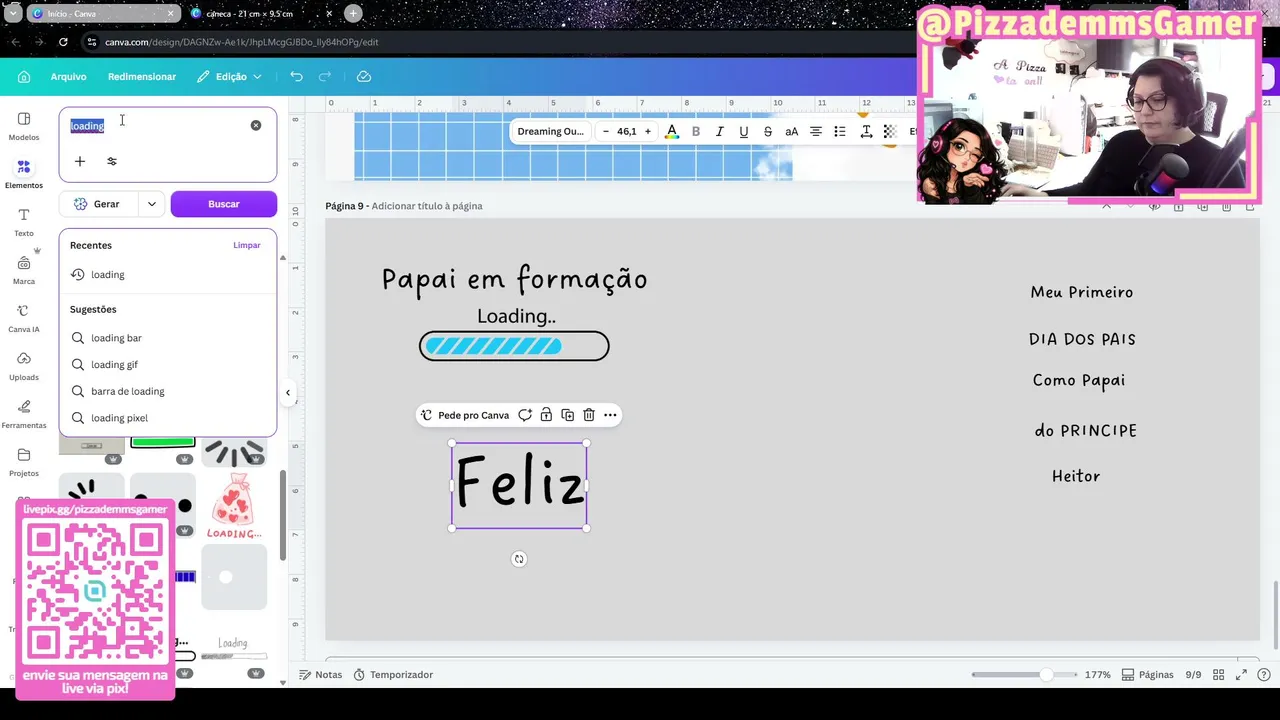This screenshot has height=720, width=1280.
Task: Open the Canva IA panel
Action: tap(24, 318)
